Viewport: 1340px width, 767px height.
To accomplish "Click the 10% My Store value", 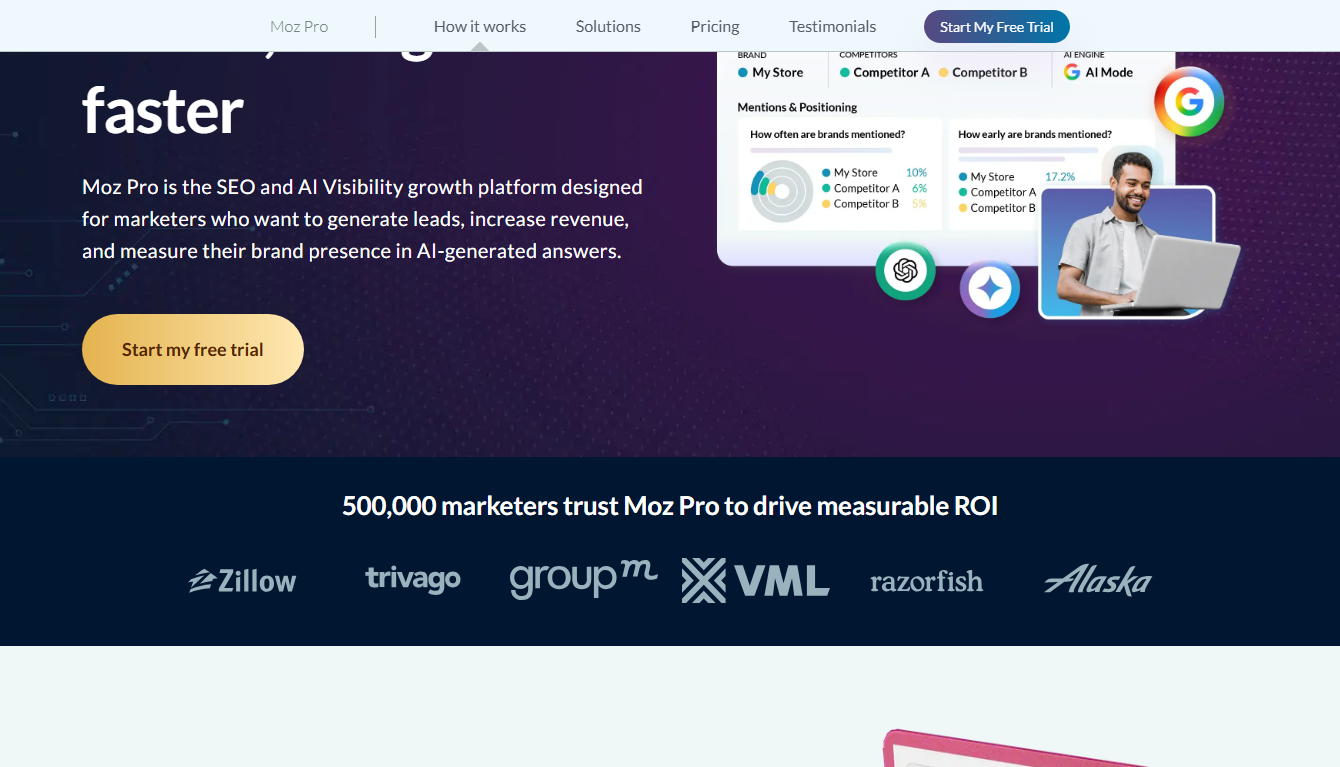I will click(x=916, y=173).
